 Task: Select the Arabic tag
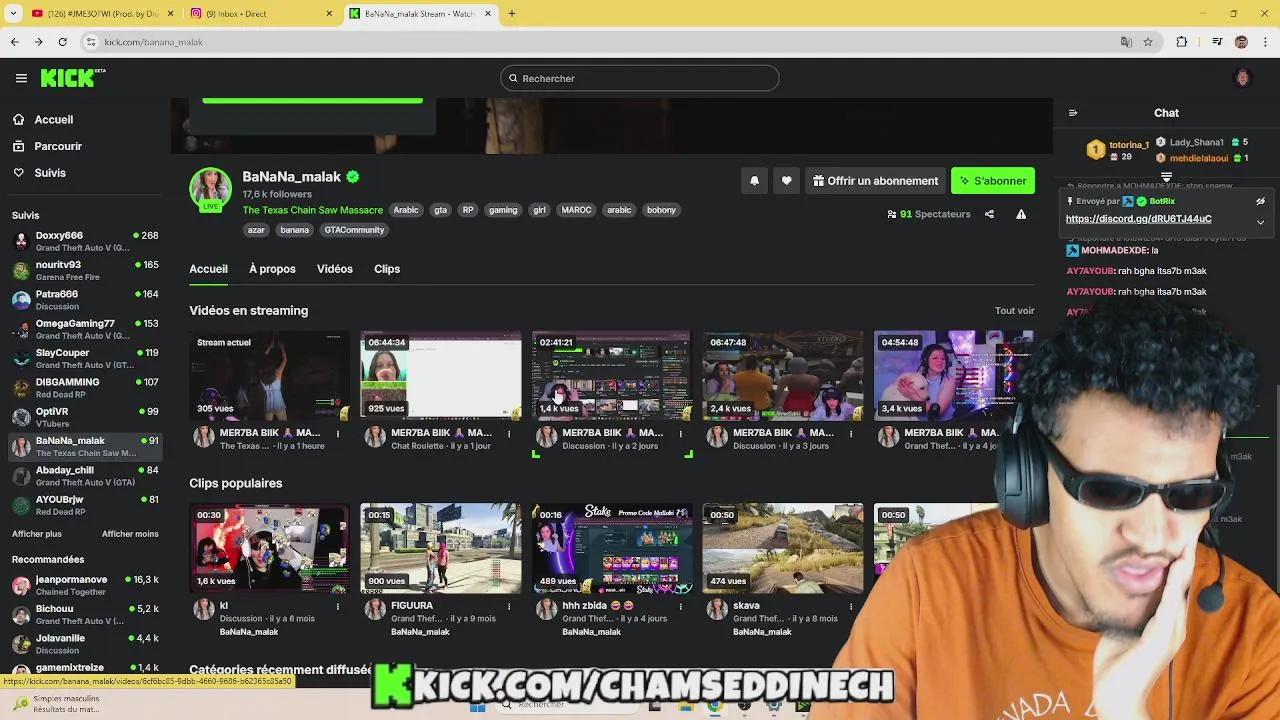pyautogui.click(x=406, y=210)
